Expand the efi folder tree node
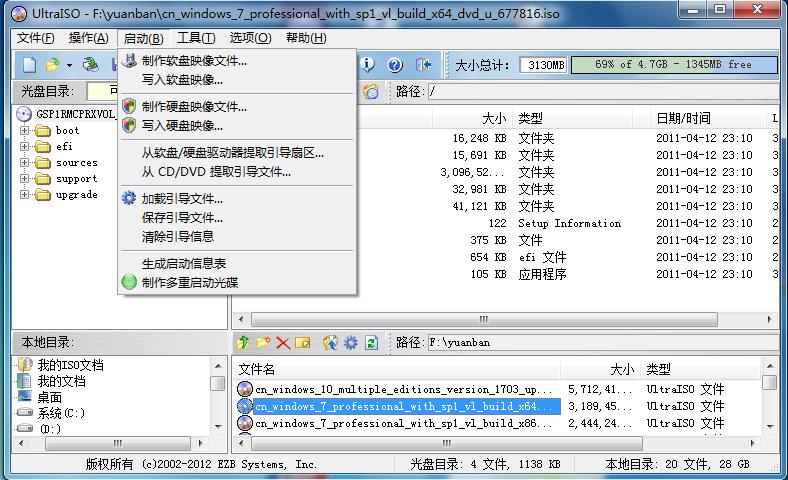The width and height of the screenshot is (788, 480). [x=24, y=147]
